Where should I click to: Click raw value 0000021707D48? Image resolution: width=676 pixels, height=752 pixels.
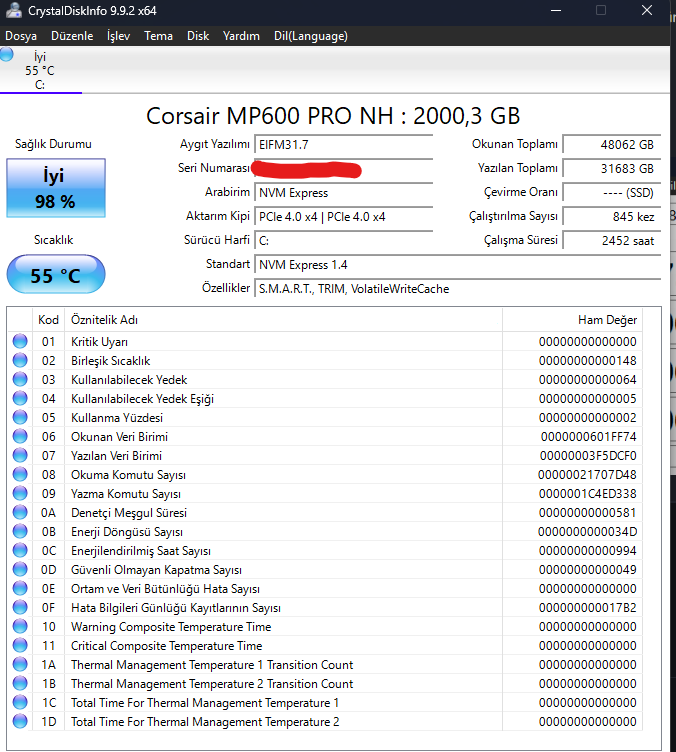tap(587, 475)
